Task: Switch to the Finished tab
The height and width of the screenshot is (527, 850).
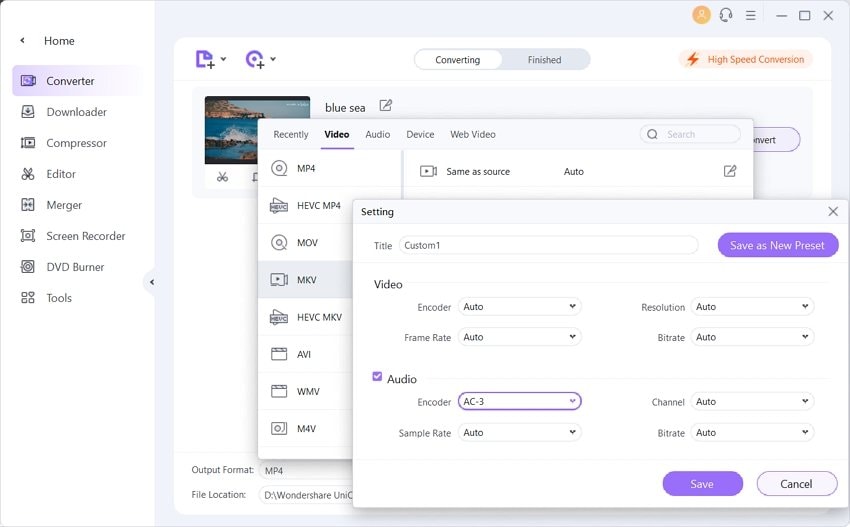Action: pyautogui.click(x=544, y=60)
